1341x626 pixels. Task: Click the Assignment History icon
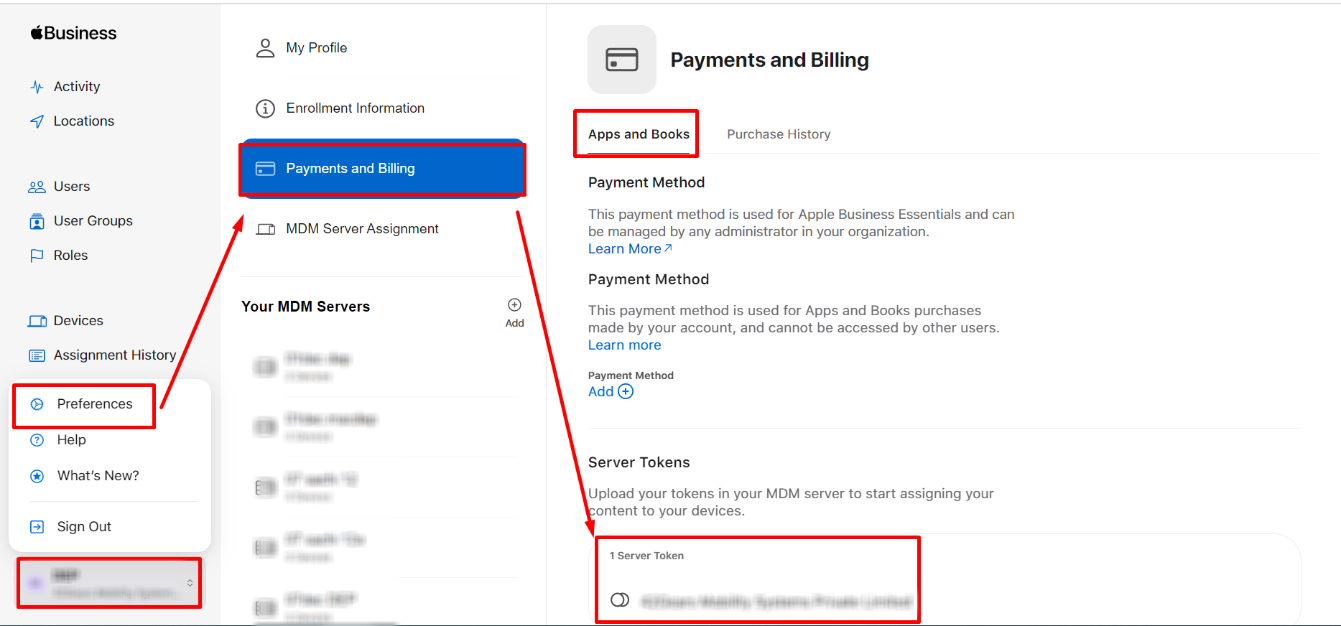tap(35, 355)
